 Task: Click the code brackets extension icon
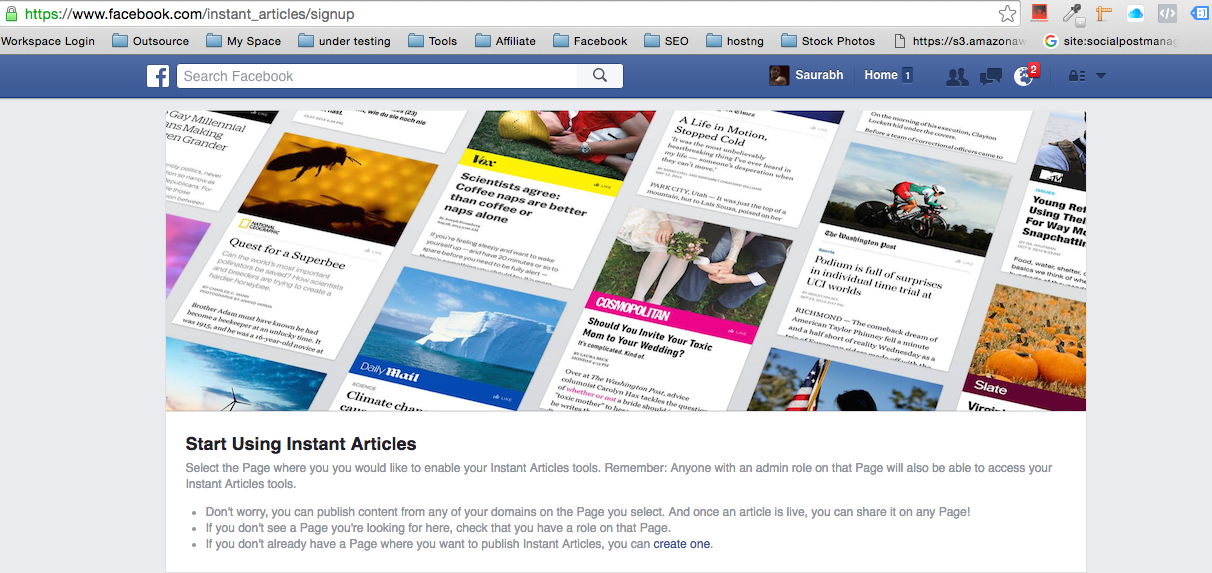click(x=1167, y=13)
